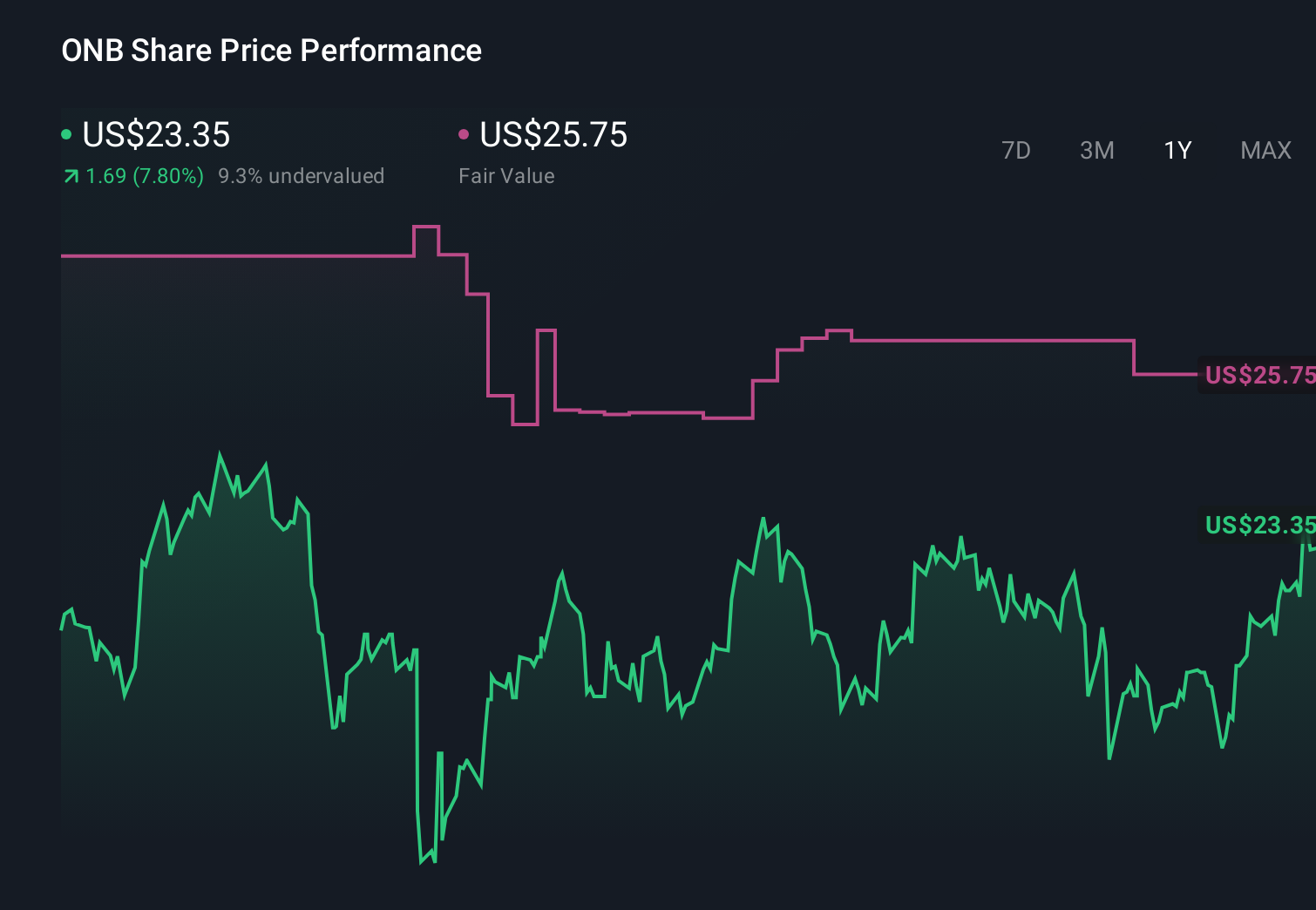Viewport: 1316px width, 910px height.
Task: Click the 1Y selected time range control
Action: point(1177,150)
